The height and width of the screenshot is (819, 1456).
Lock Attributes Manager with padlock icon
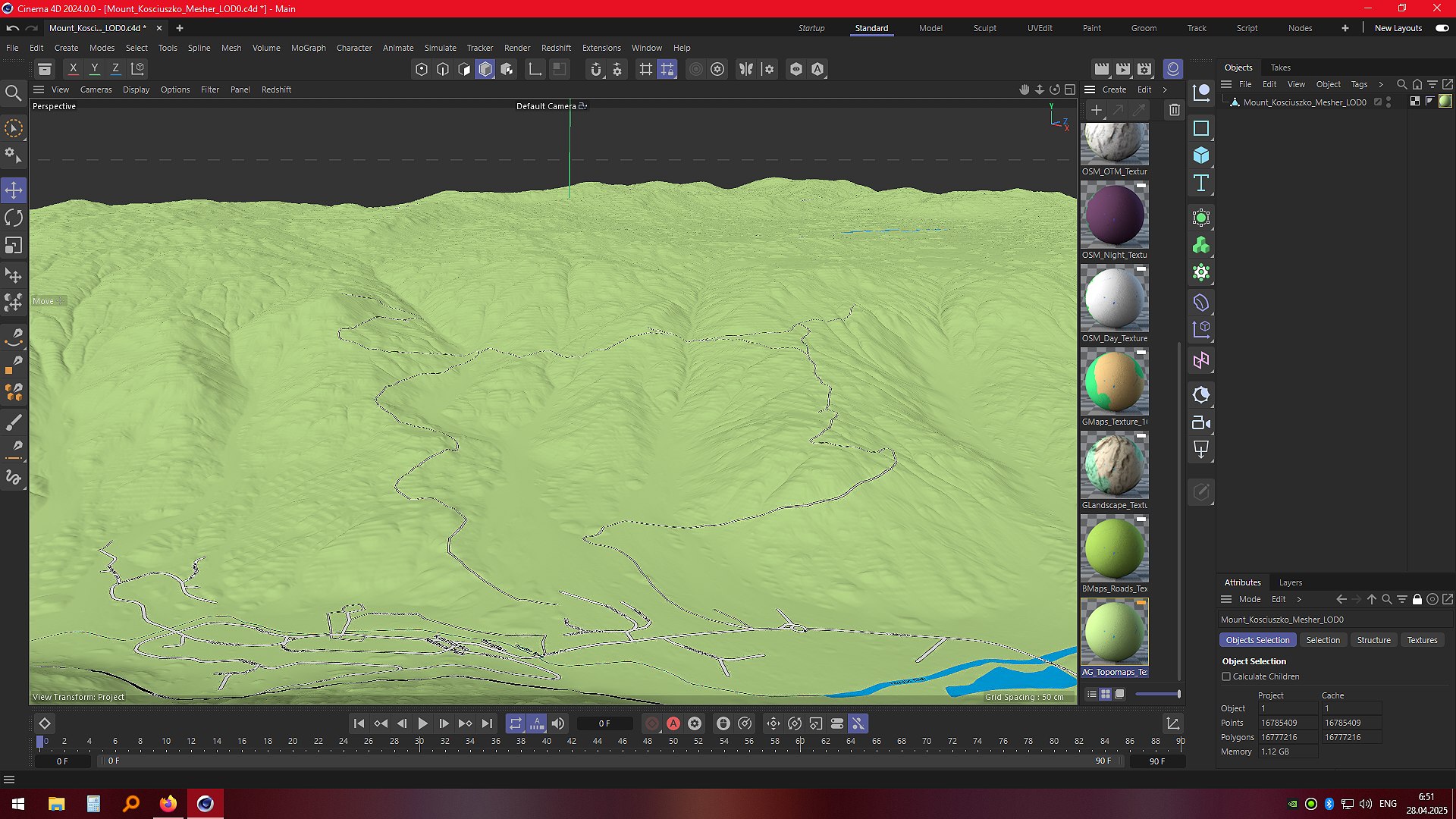click(x=1417, y=599)
